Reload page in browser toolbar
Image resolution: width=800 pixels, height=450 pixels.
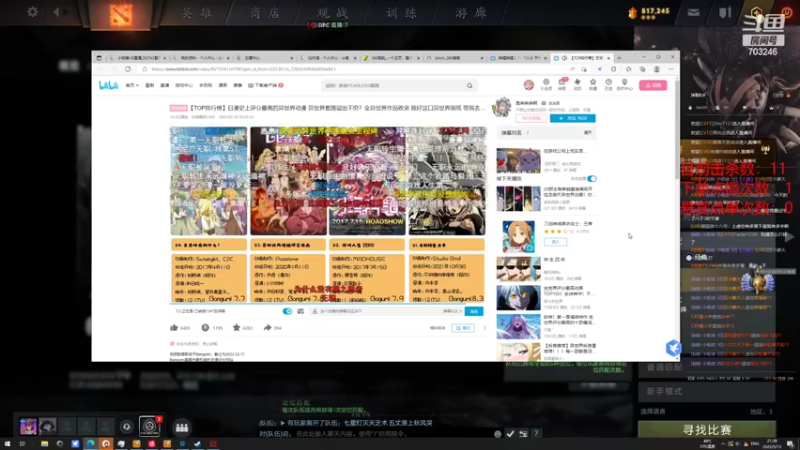pos(128,69)
